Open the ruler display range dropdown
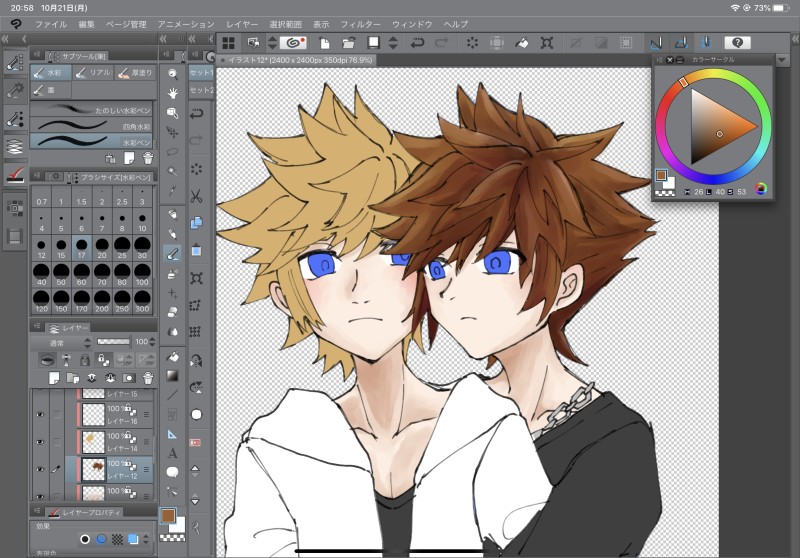The height and width of the screenshot is (558, 800). [x=146, y=360]
